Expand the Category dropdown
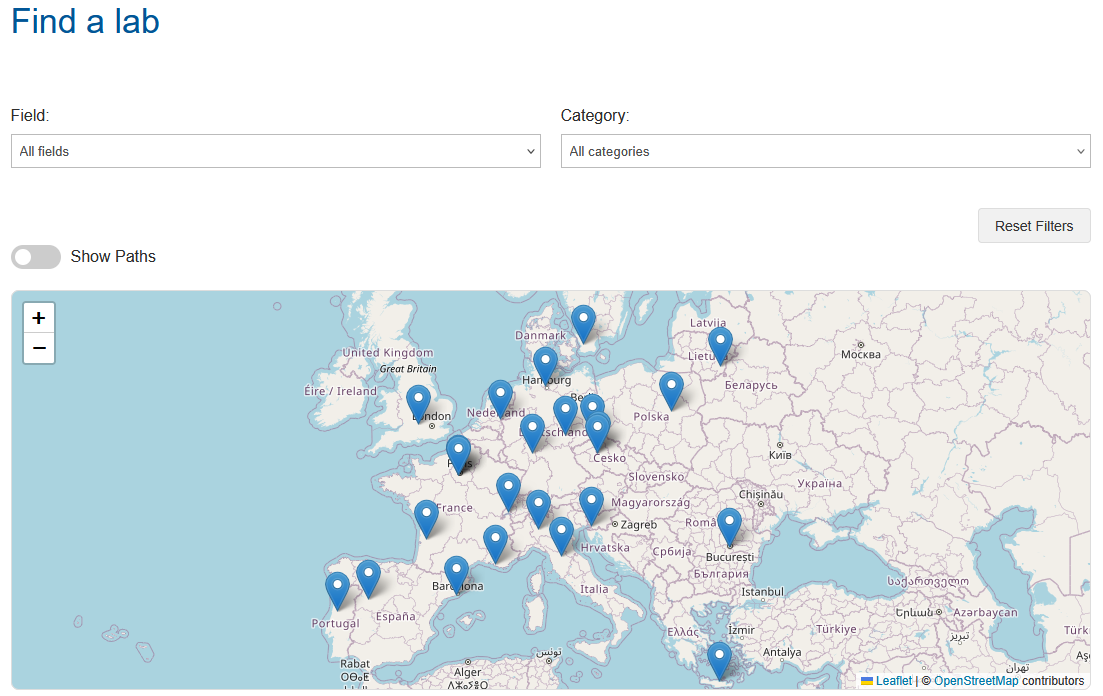 825,151
